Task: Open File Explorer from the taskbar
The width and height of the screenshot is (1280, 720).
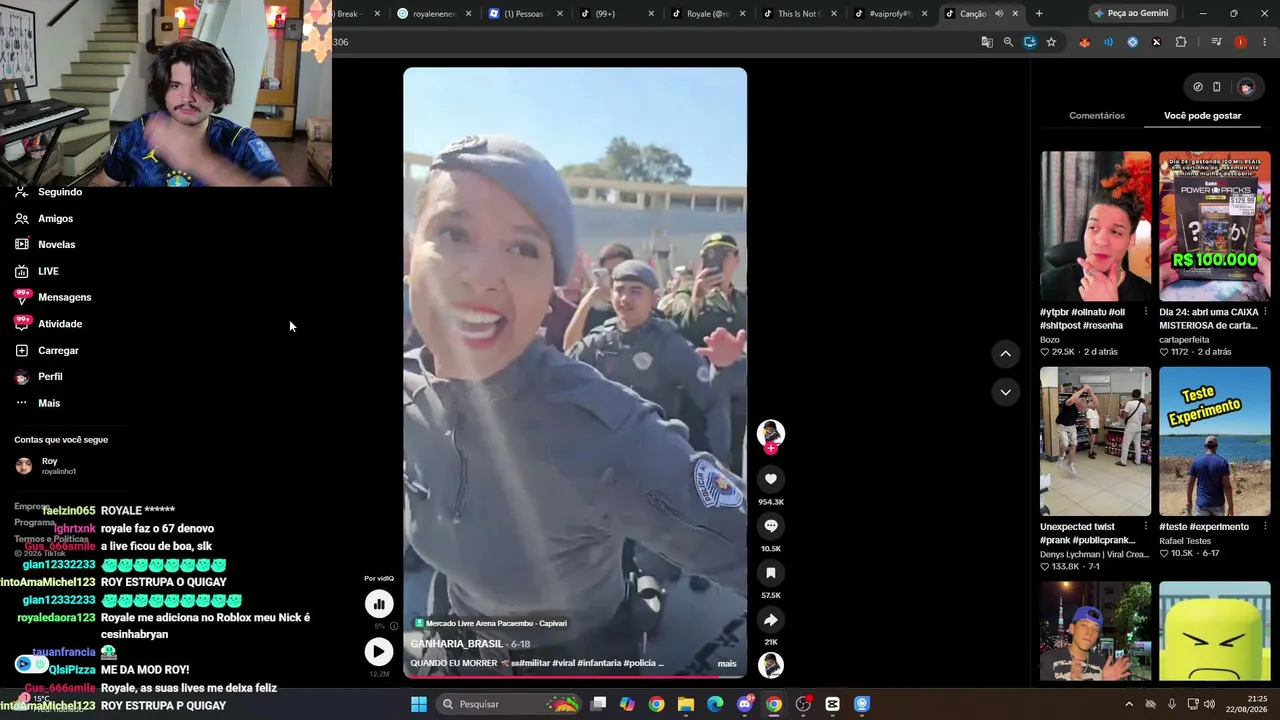Action: coord(685,704)
